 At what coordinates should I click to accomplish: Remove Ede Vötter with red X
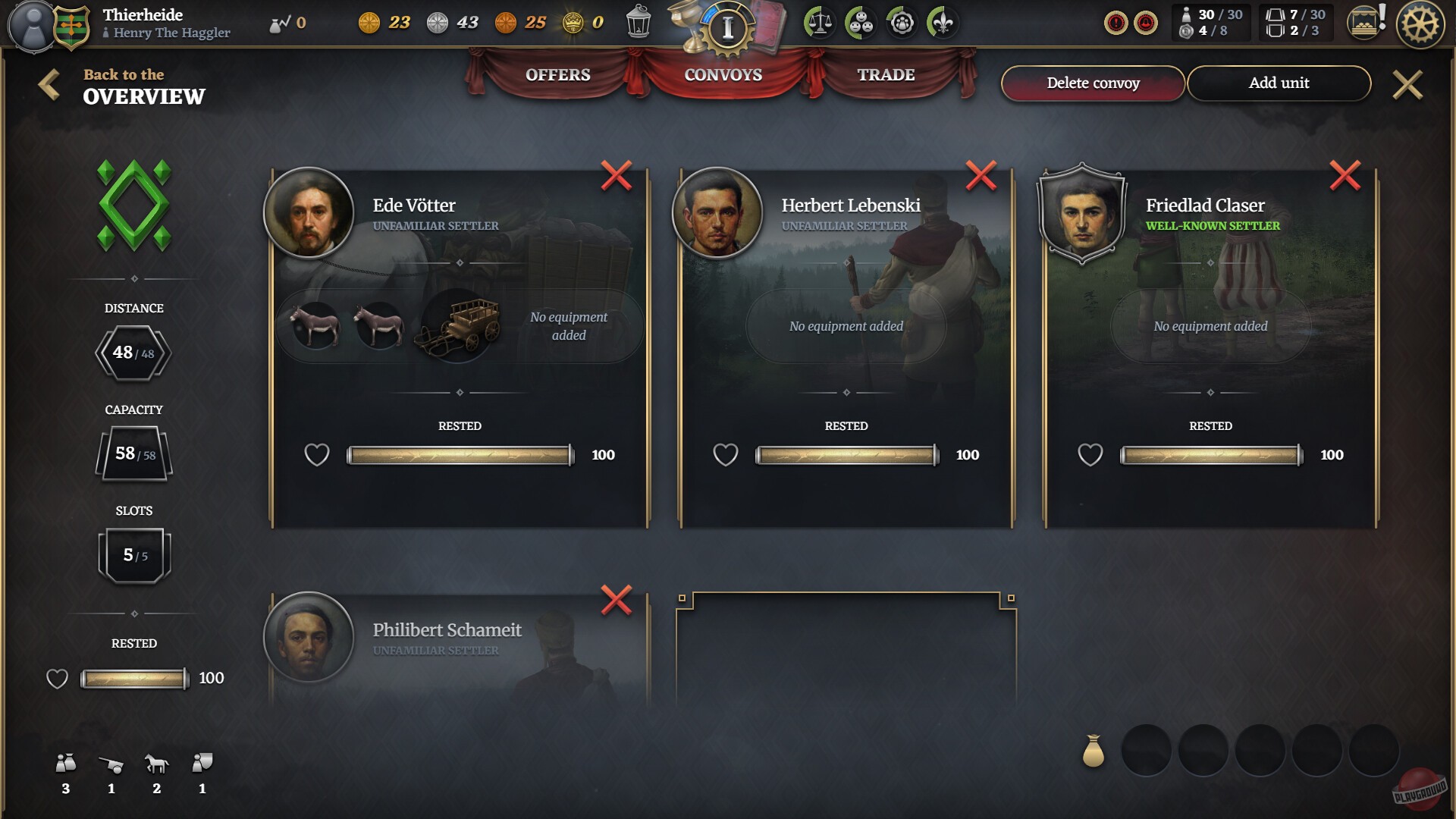(x=617, y=175)
